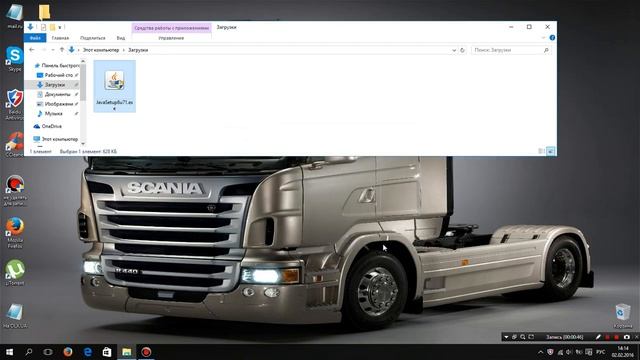Click the new folder icon in quick access toolbar

pos(52,27)
